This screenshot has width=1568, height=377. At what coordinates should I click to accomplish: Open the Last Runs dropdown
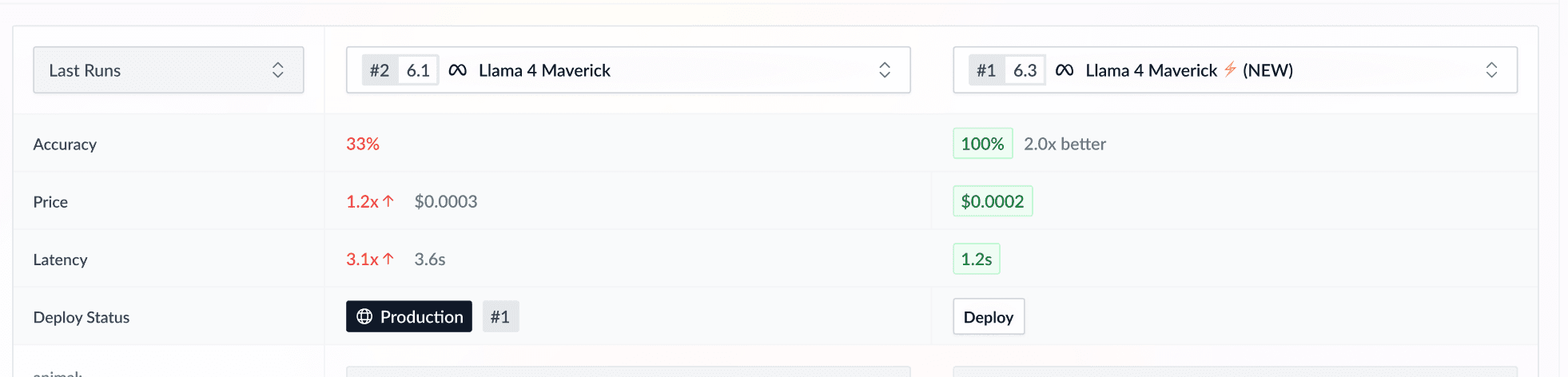point(168,70)
